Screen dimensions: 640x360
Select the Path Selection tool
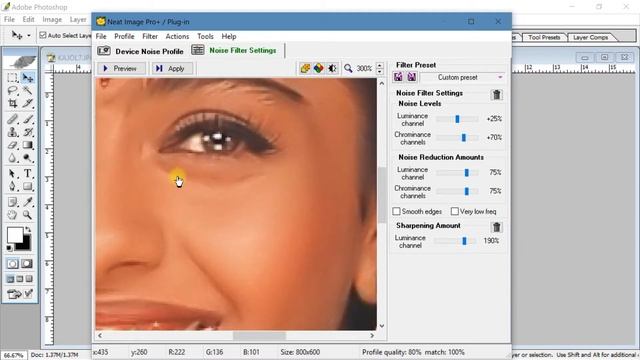[12, 173]
